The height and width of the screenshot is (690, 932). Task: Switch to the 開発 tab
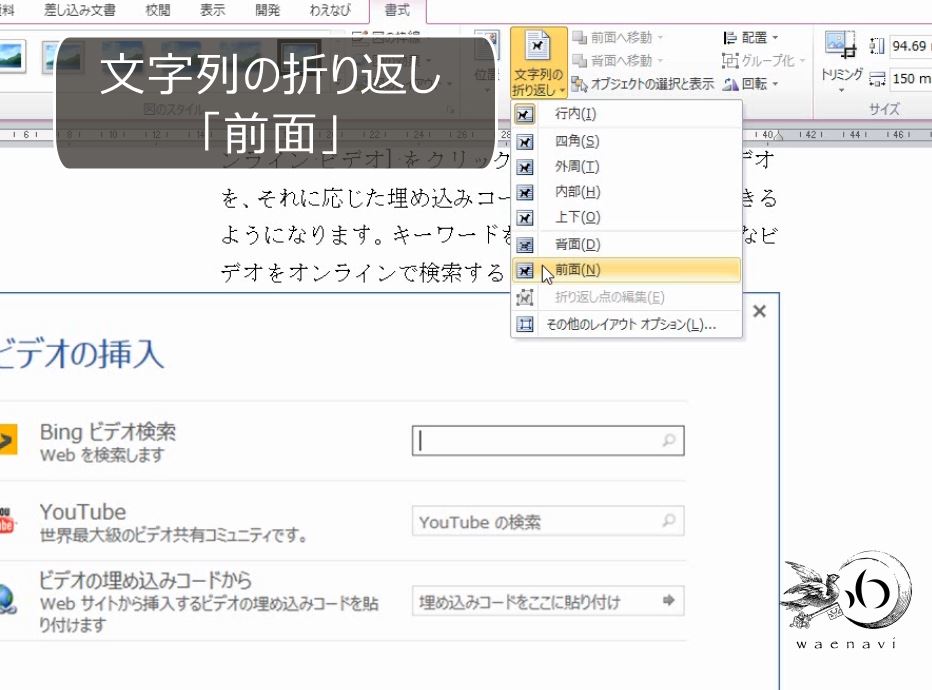click(267, 10)
